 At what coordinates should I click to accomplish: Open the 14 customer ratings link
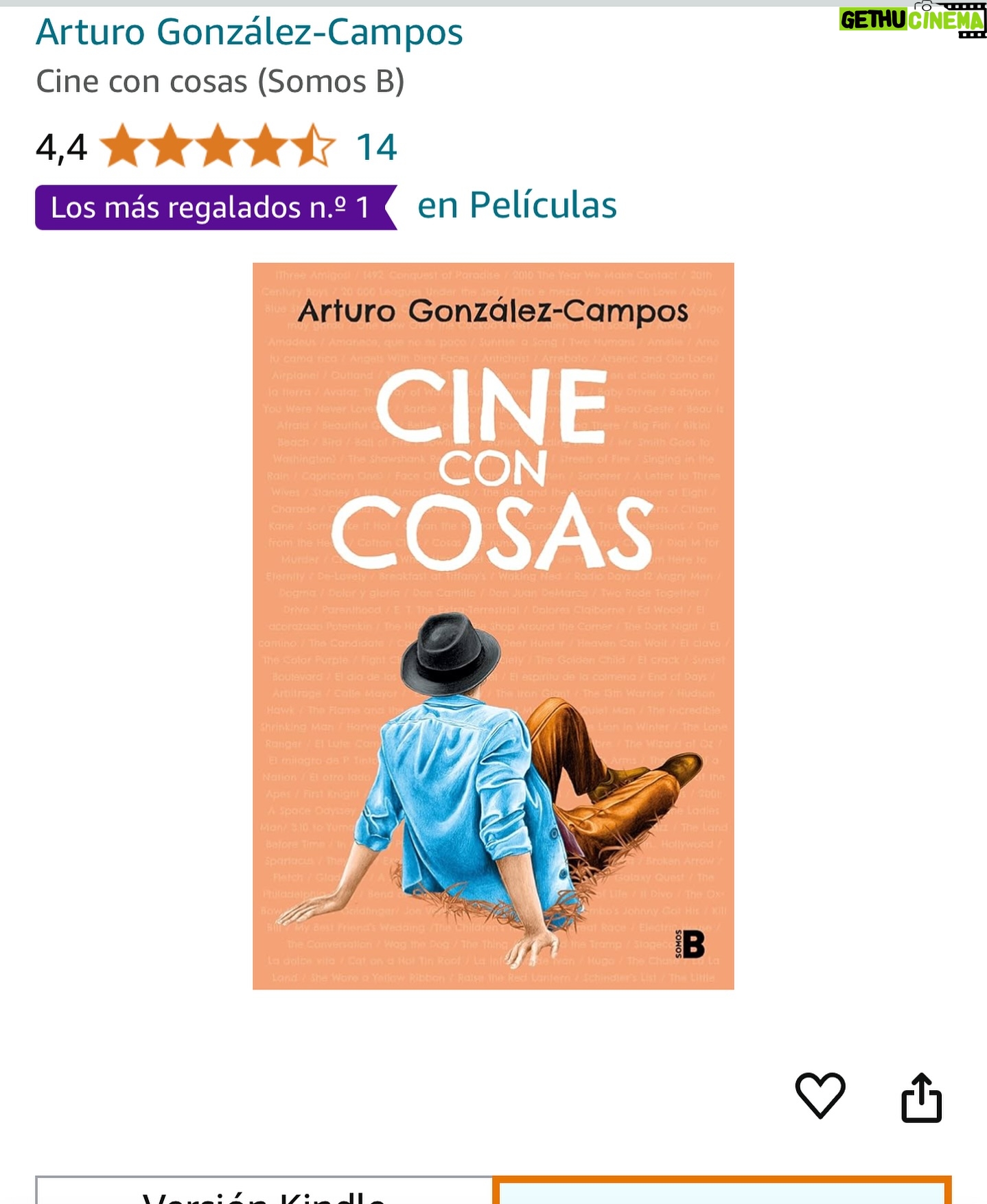pyautogui.click(x=376, y=147)
